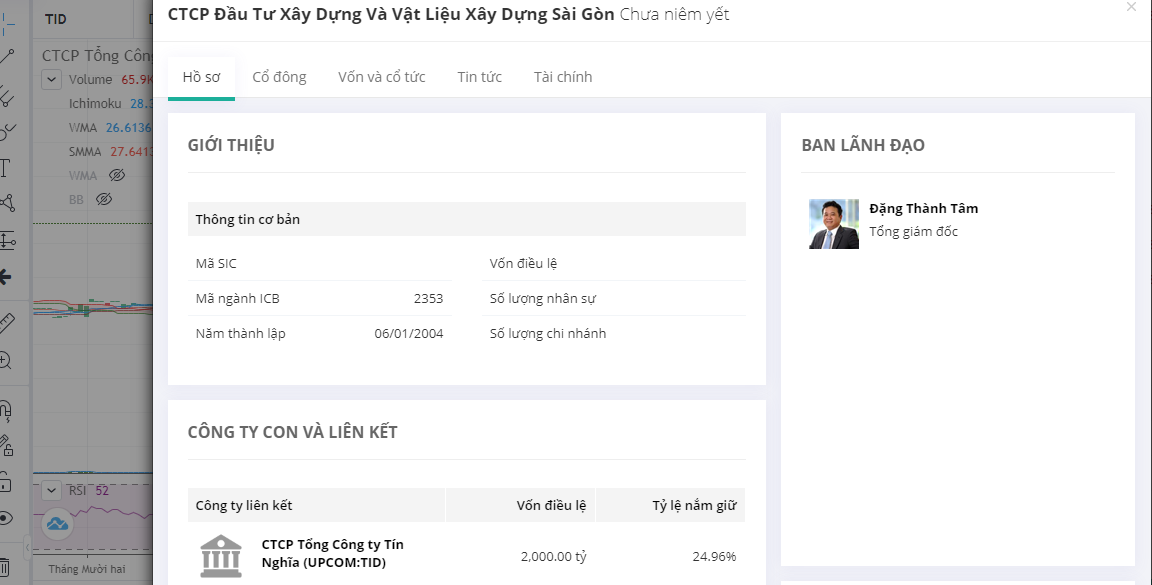Open CTCP Tổng Công ty Tín Nghĩa link

click(x=332, y=553)
